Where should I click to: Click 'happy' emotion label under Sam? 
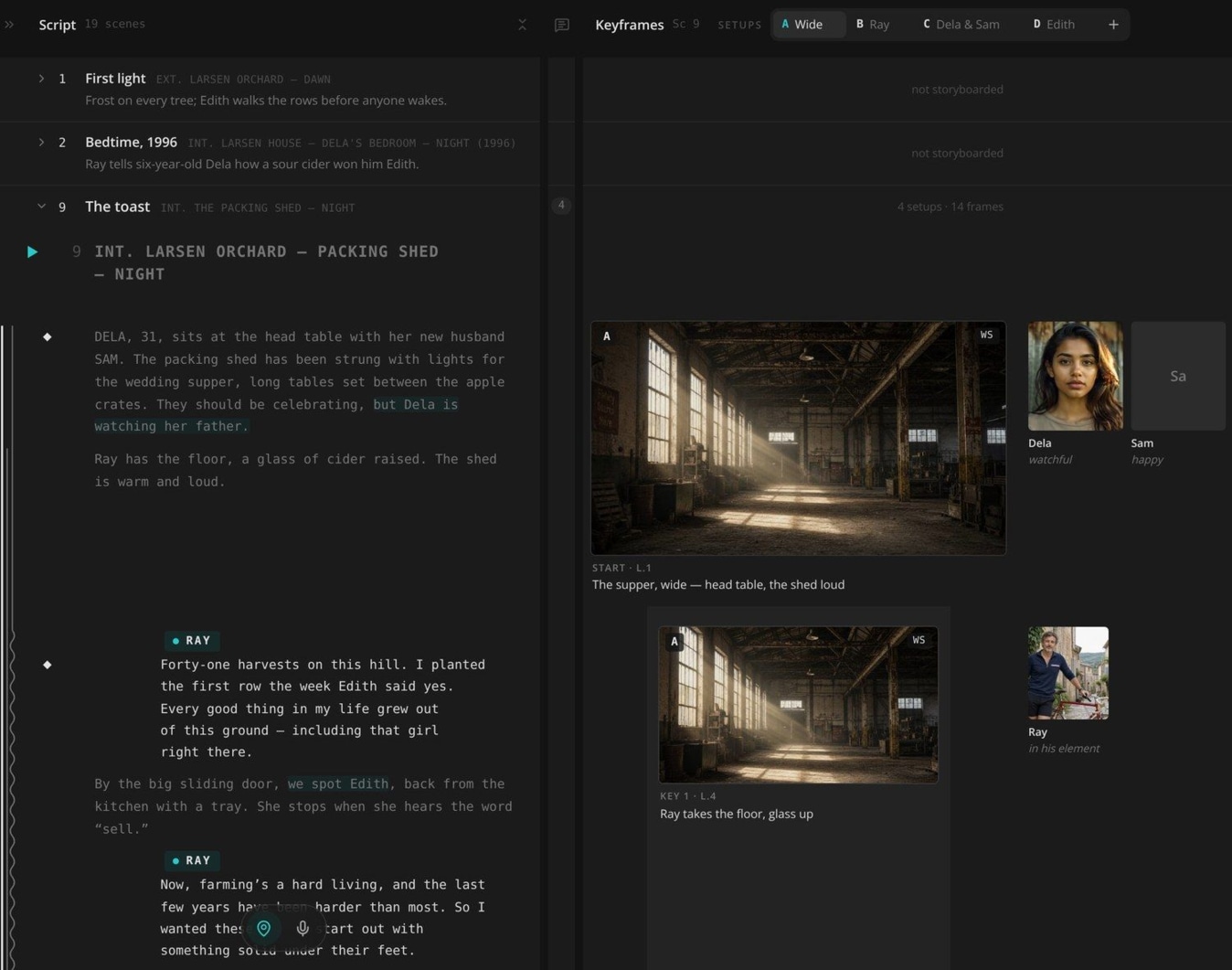[x=1147, y=460]
